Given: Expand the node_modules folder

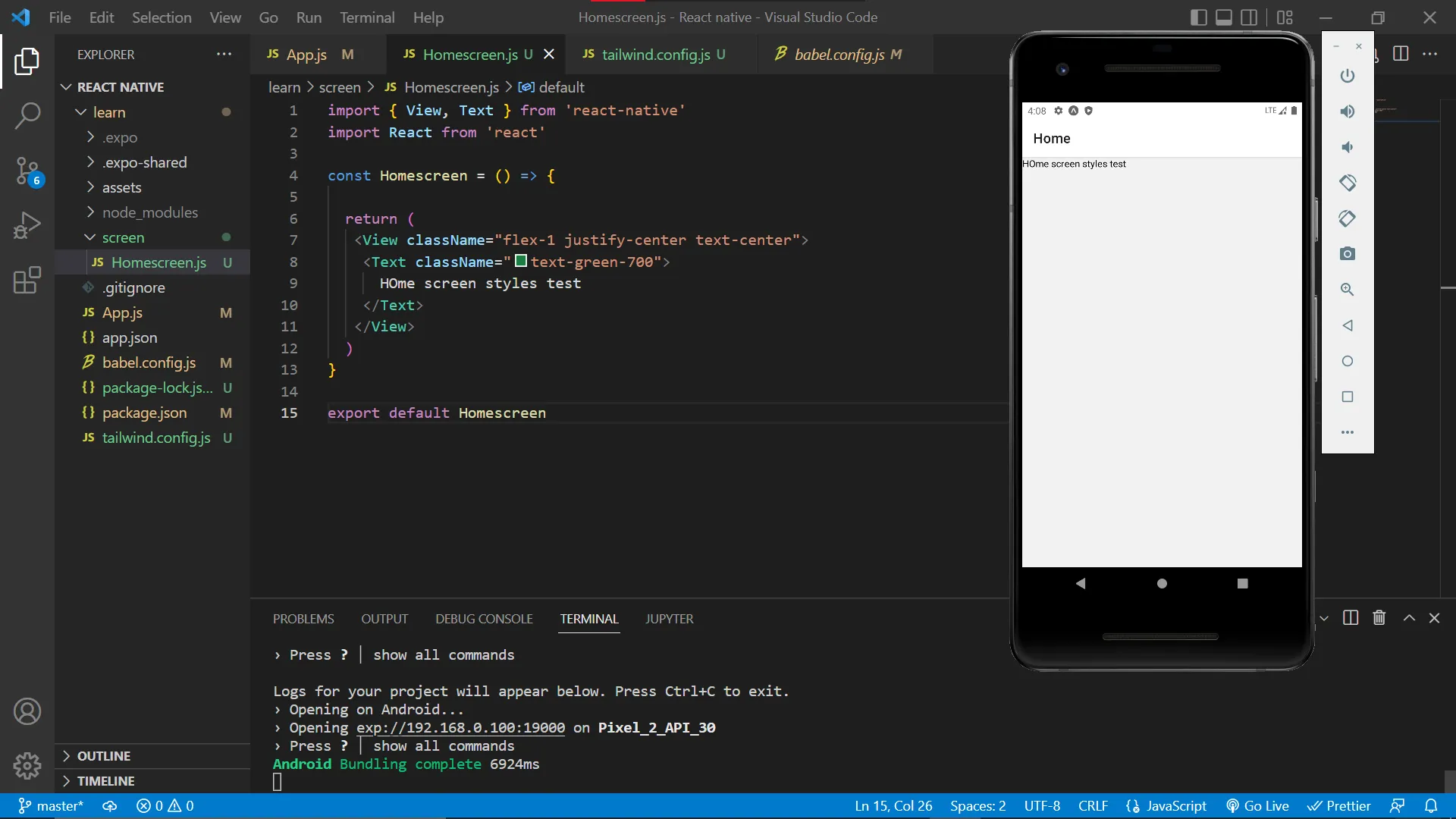Looking at the screenshot, I should (149, 212).
